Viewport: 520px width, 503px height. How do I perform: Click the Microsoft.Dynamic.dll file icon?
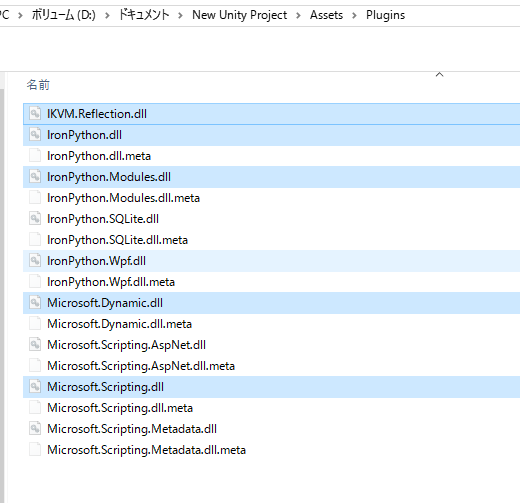pos(35,303)
